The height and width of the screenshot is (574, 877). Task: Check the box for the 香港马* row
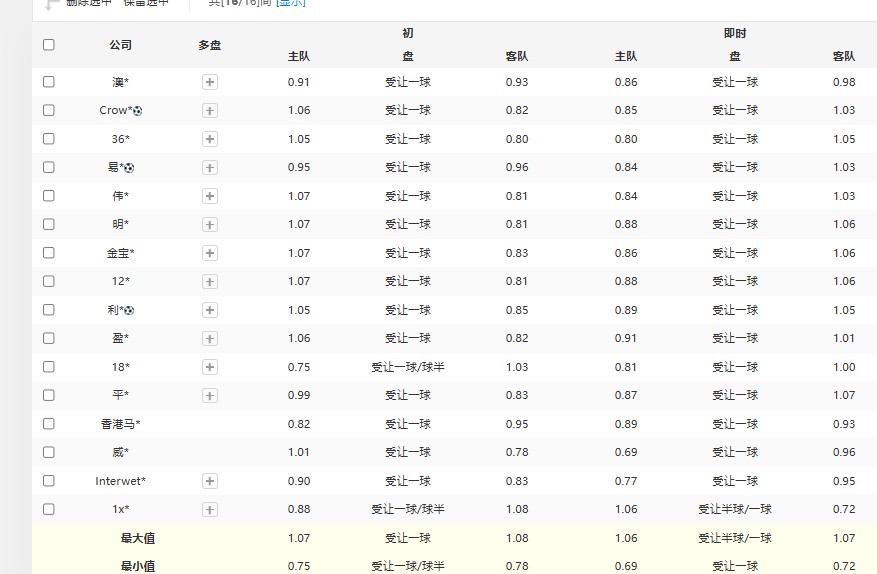pyautogui.click(x=49, y=424)
